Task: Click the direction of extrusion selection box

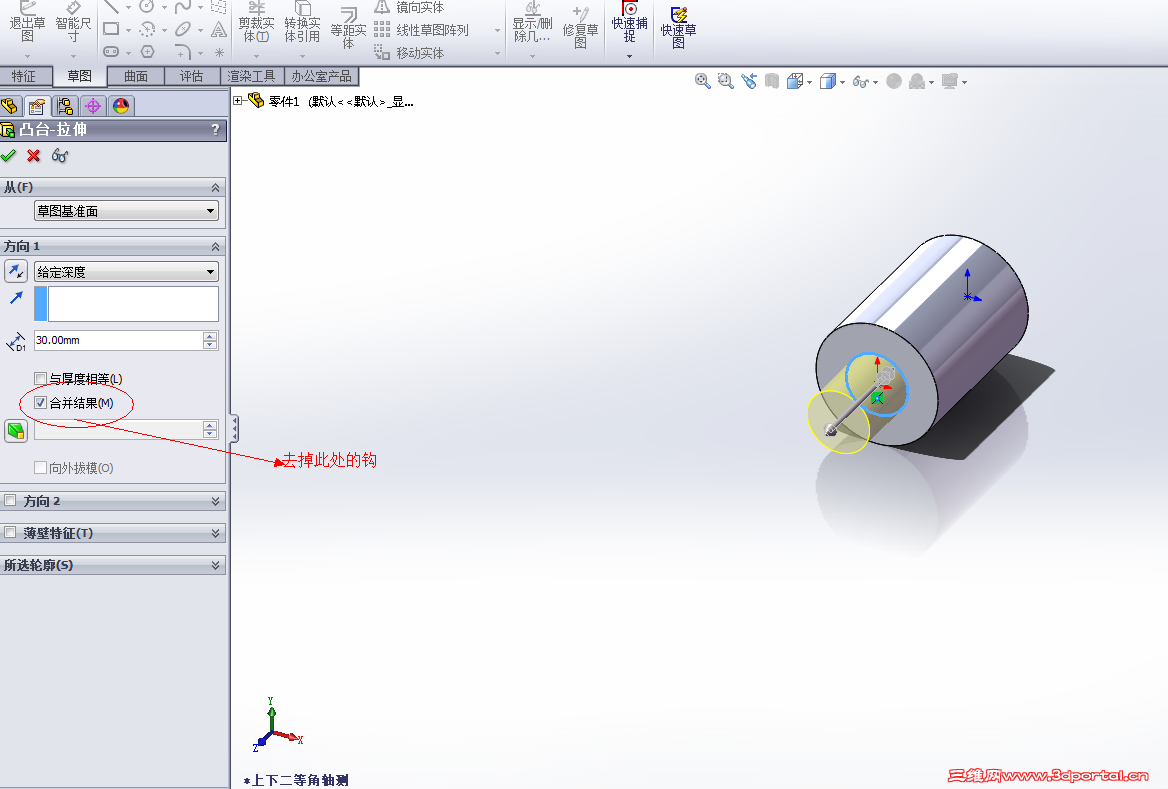Action: [x=126, y=304]
